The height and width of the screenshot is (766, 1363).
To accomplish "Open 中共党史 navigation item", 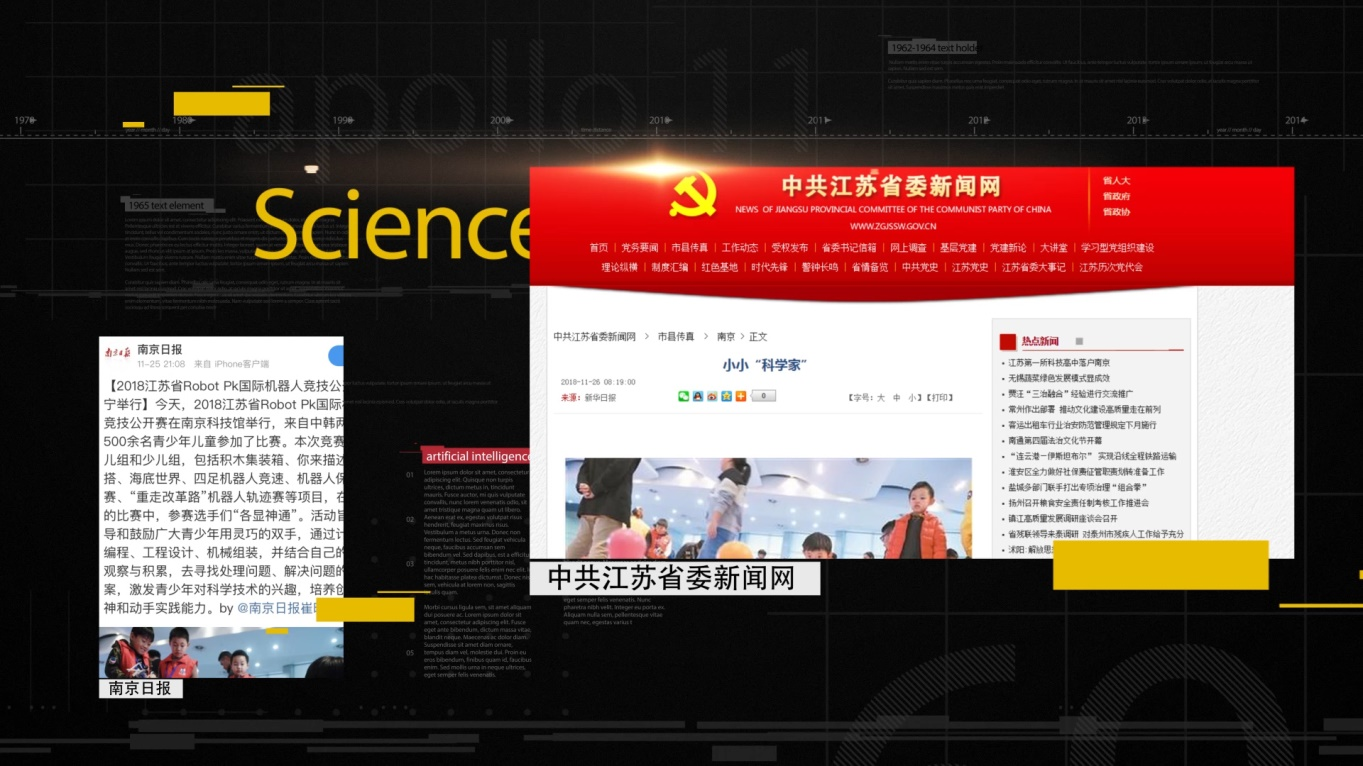I will click(920, 267).
